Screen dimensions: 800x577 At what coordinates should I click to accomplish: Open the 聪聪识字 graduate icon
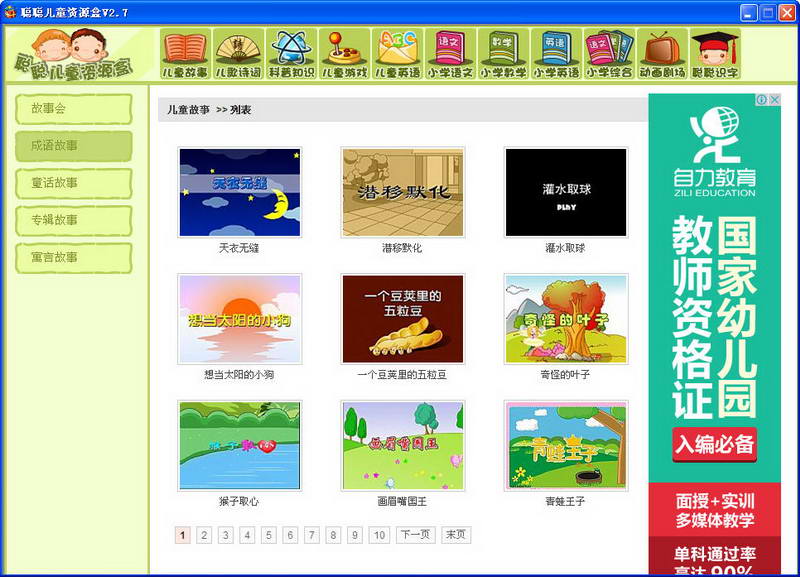click(716, 54)
